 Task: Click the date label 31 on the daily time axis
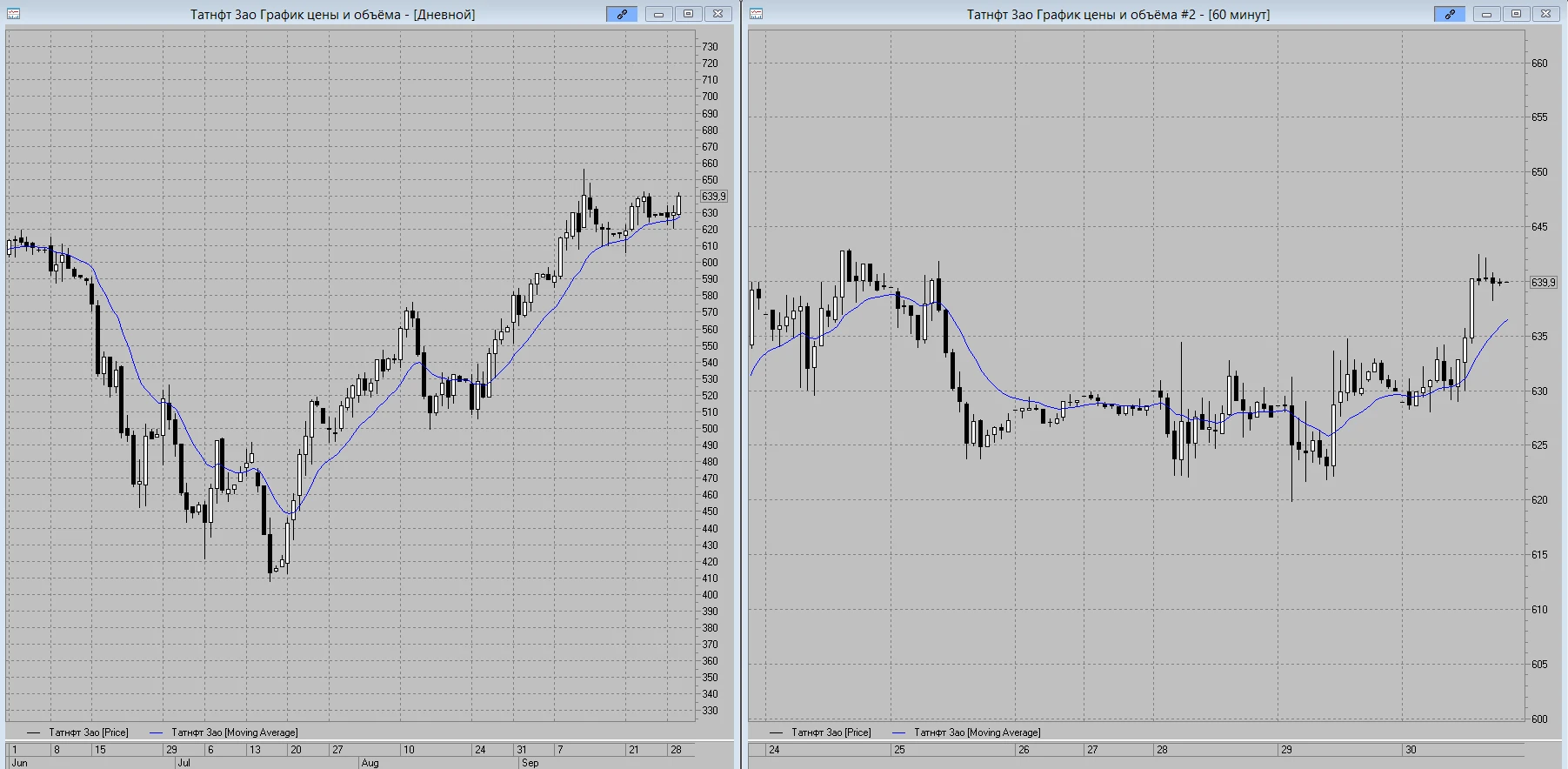[x=522, y=750]
